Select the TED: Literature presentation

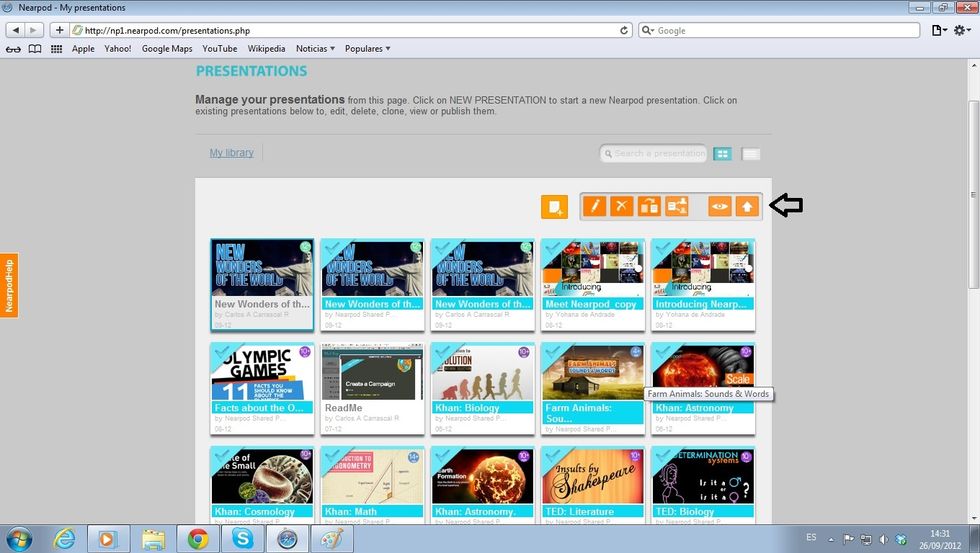click(x=592, y=485)
